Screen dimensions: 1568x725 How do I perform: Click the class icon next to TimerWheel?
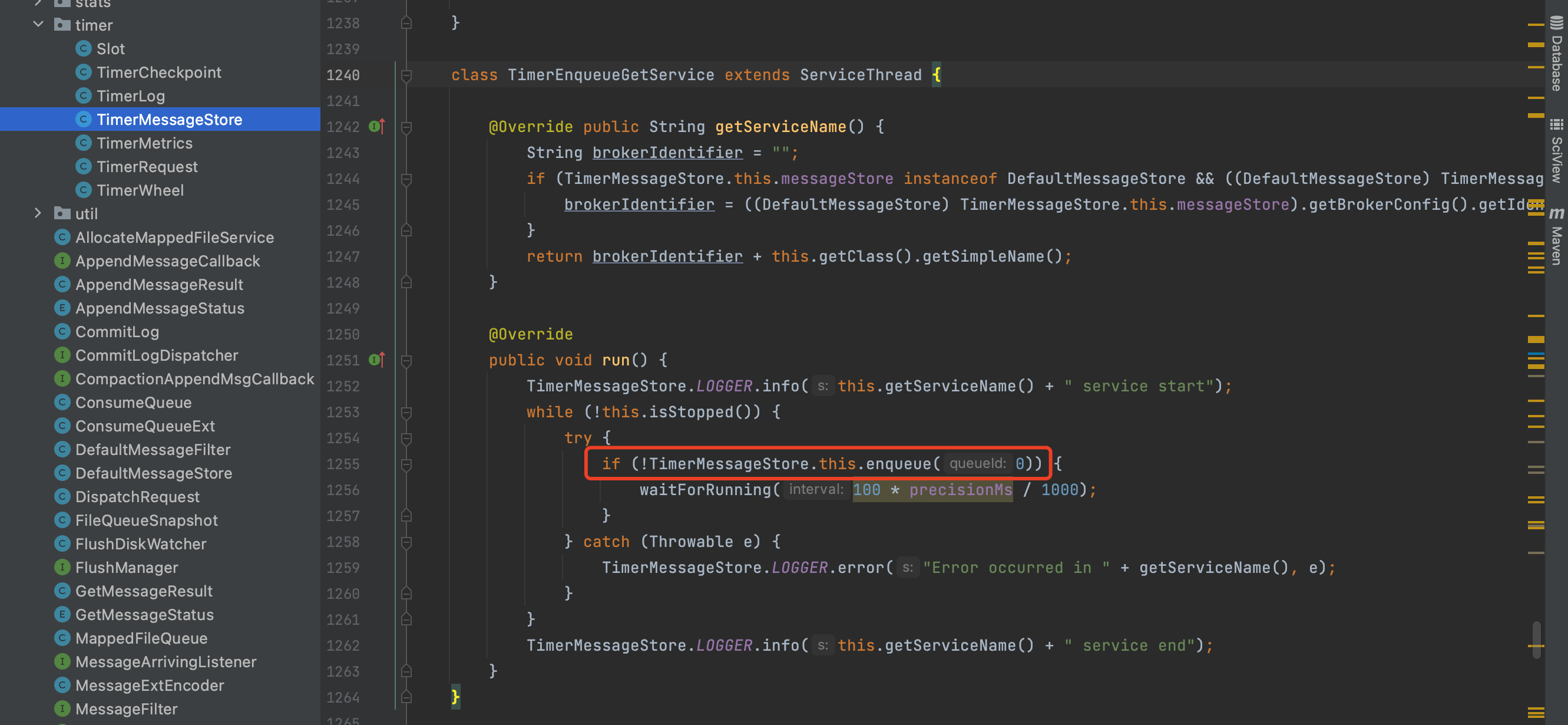[84, 190]
